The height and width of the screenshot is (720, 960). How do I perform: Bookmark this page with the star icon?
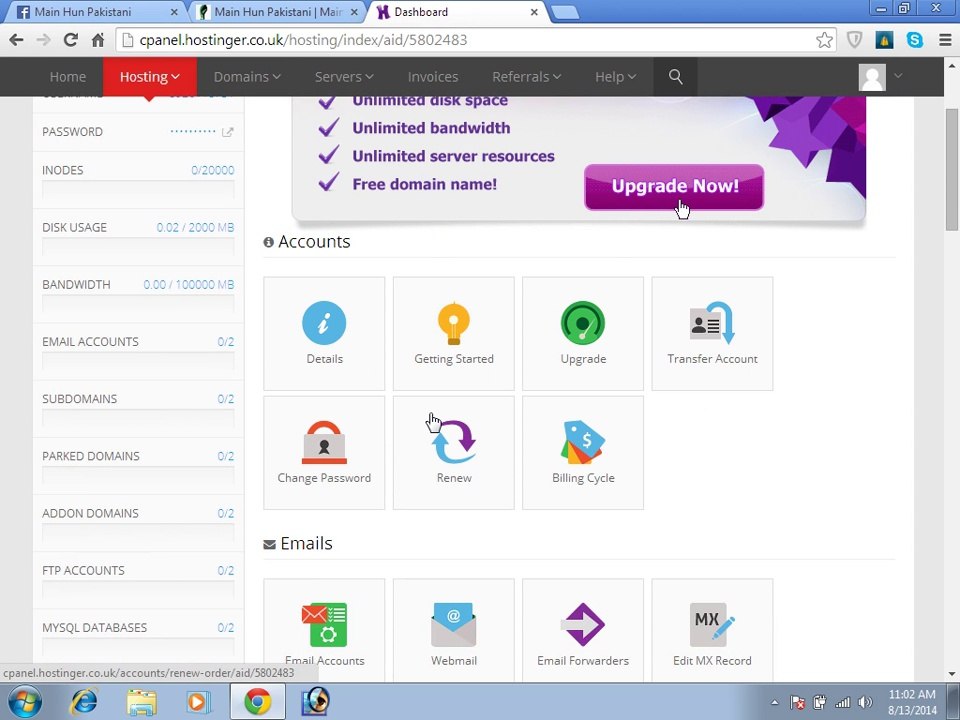point(824,40)
